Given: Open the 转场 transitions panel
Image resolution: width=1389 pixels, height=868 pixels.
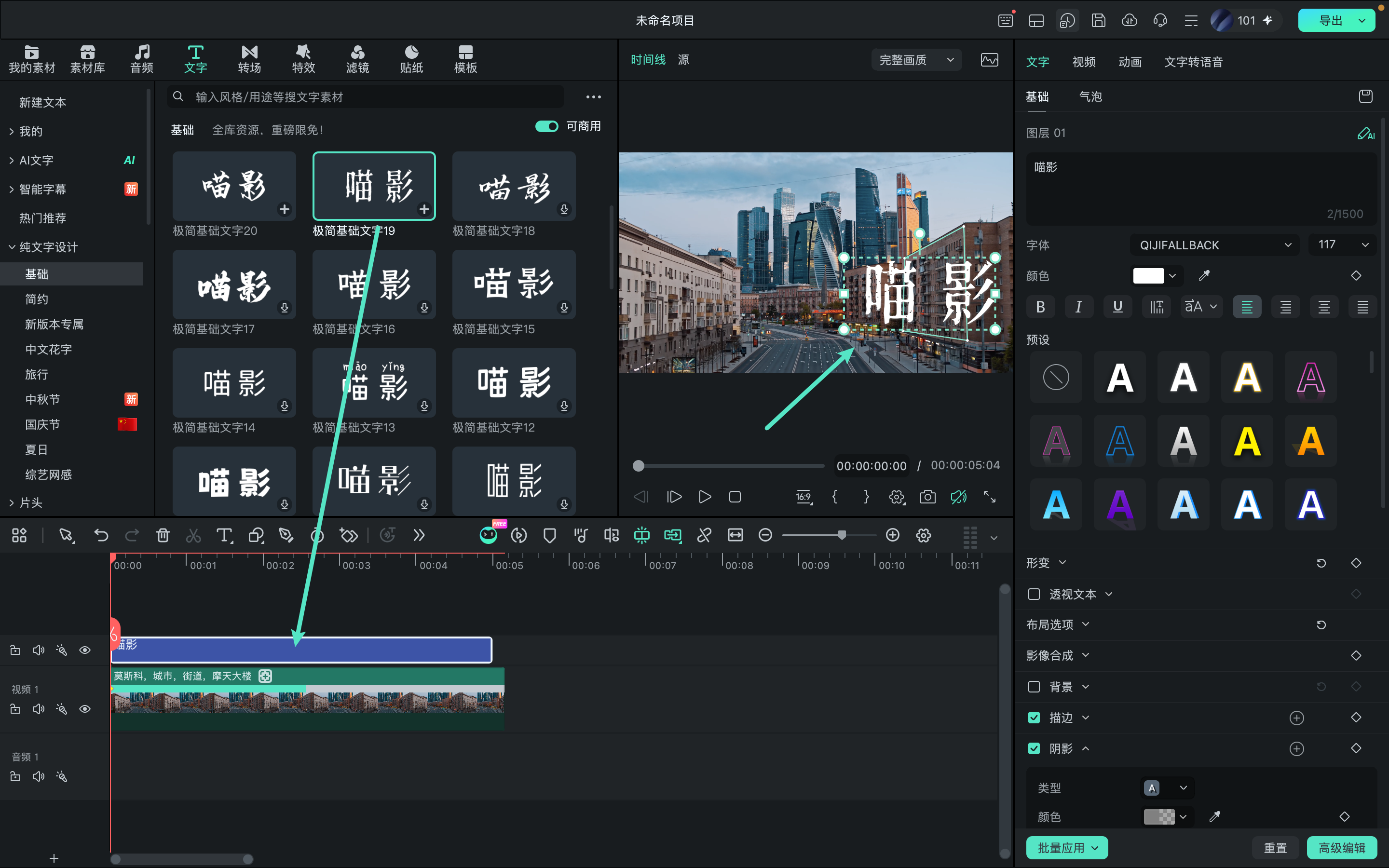Looking at the screenshot, I should [x=249, y=59].
